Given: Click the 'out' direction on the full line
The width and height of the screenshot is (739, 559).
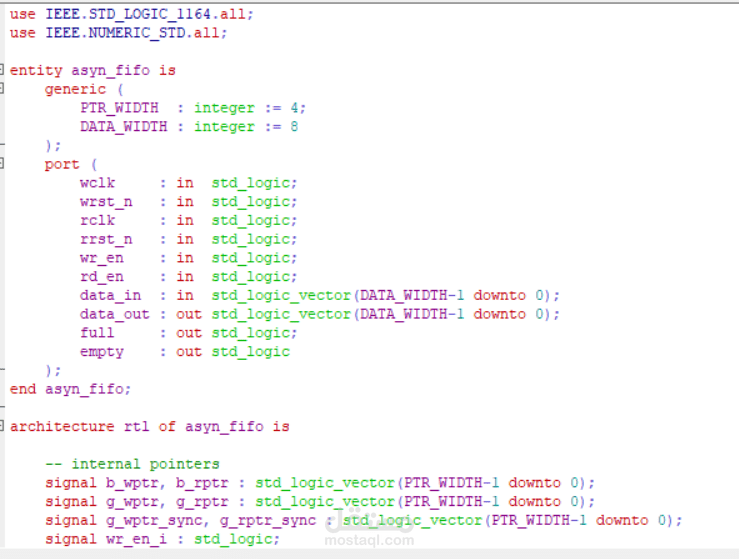Looking at the screenshot, I should click(x=189, y=333).
